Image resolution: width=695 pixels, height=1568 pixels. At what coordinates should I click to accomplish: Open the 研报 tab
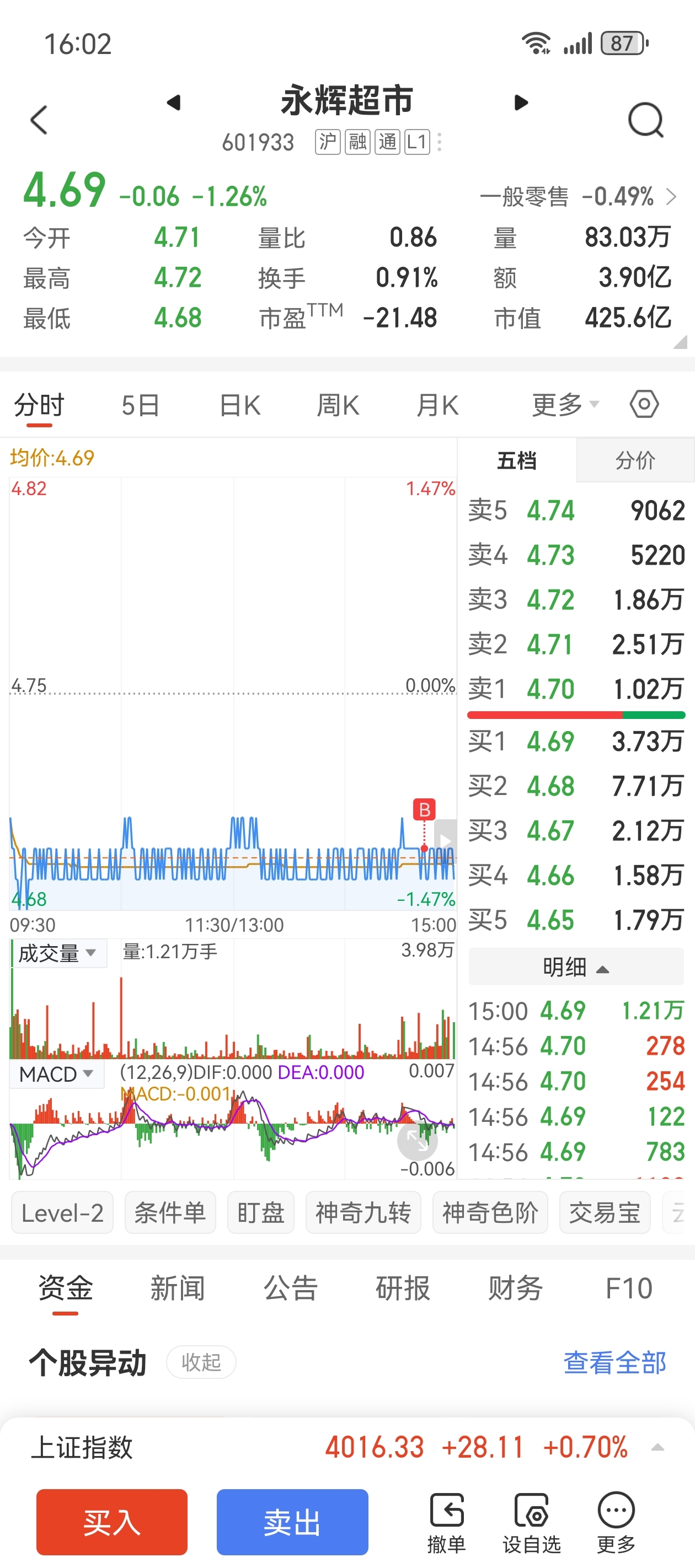(x=403, y=1288)
